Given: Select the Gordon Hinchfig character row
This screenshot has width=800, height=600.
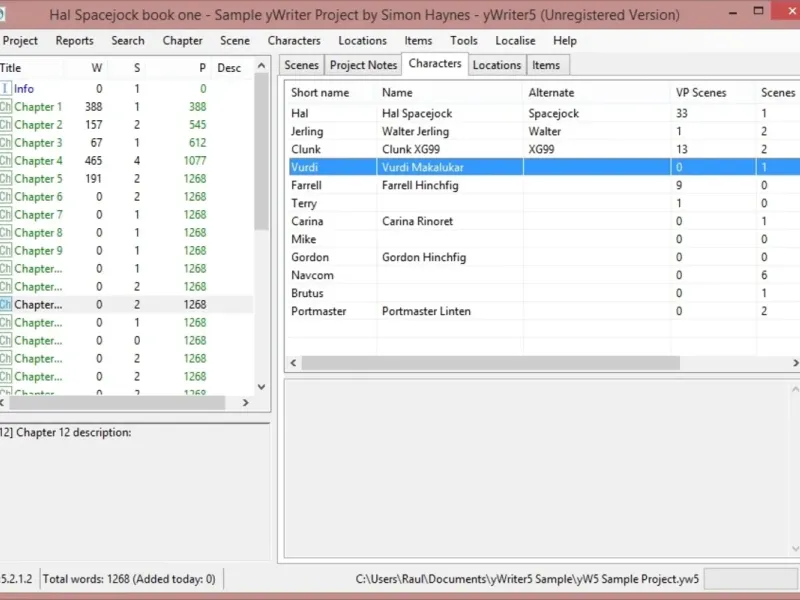Looking at the screenshot, I should 543,257.
